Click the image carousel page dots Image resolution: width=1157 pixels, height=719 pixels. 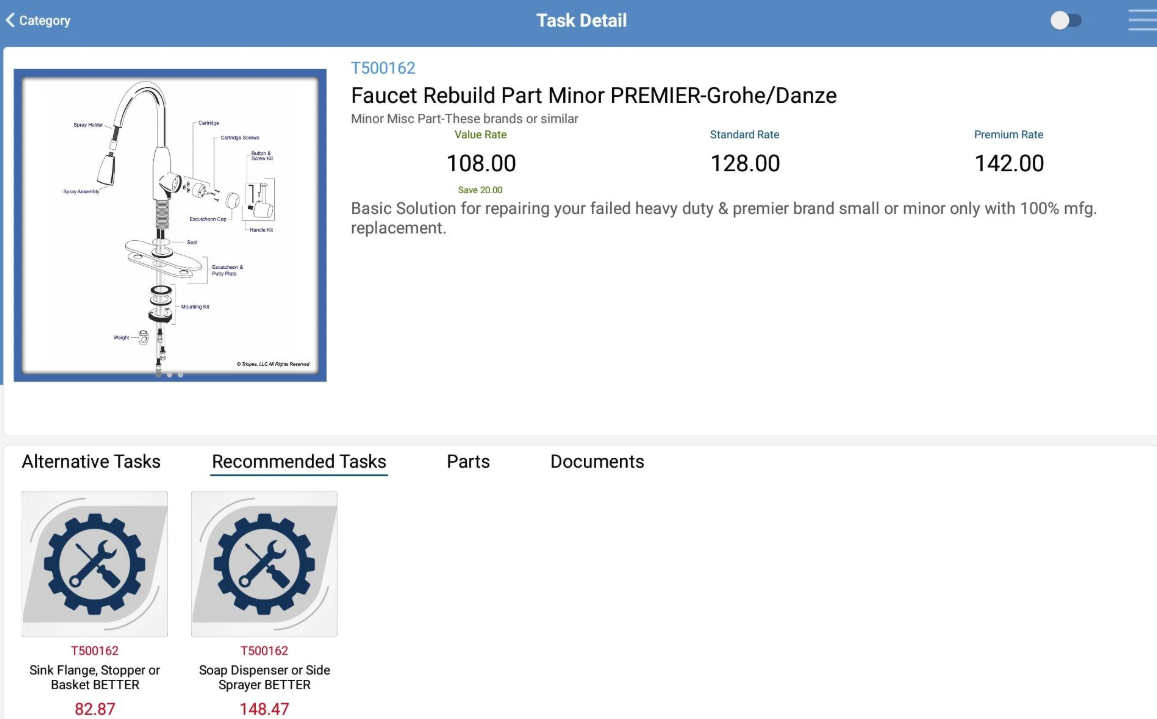point(170,374)
